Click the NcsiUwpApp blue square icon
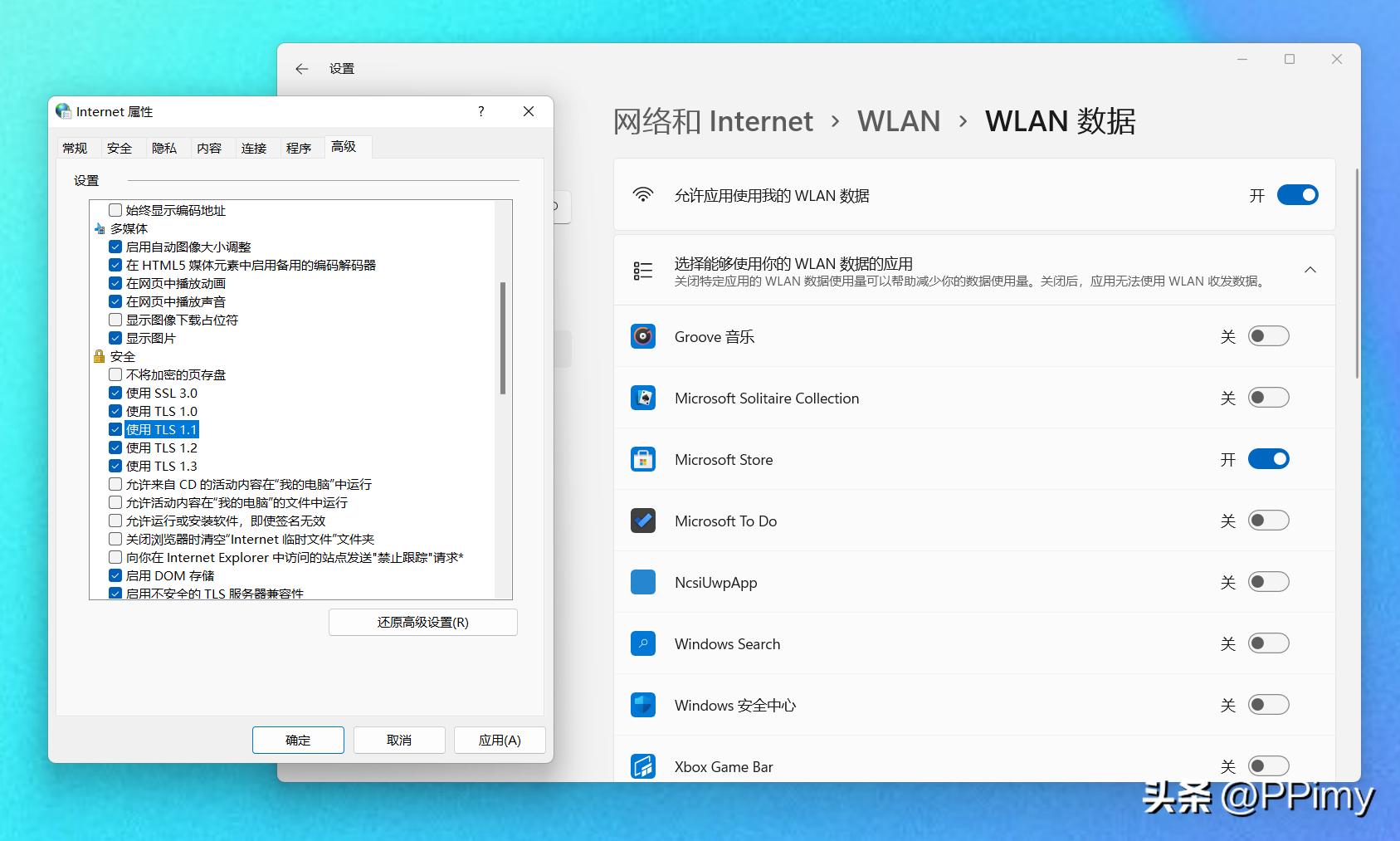Image resolution: width=1400 pixels, height=841 pixels. click(643, 582)
